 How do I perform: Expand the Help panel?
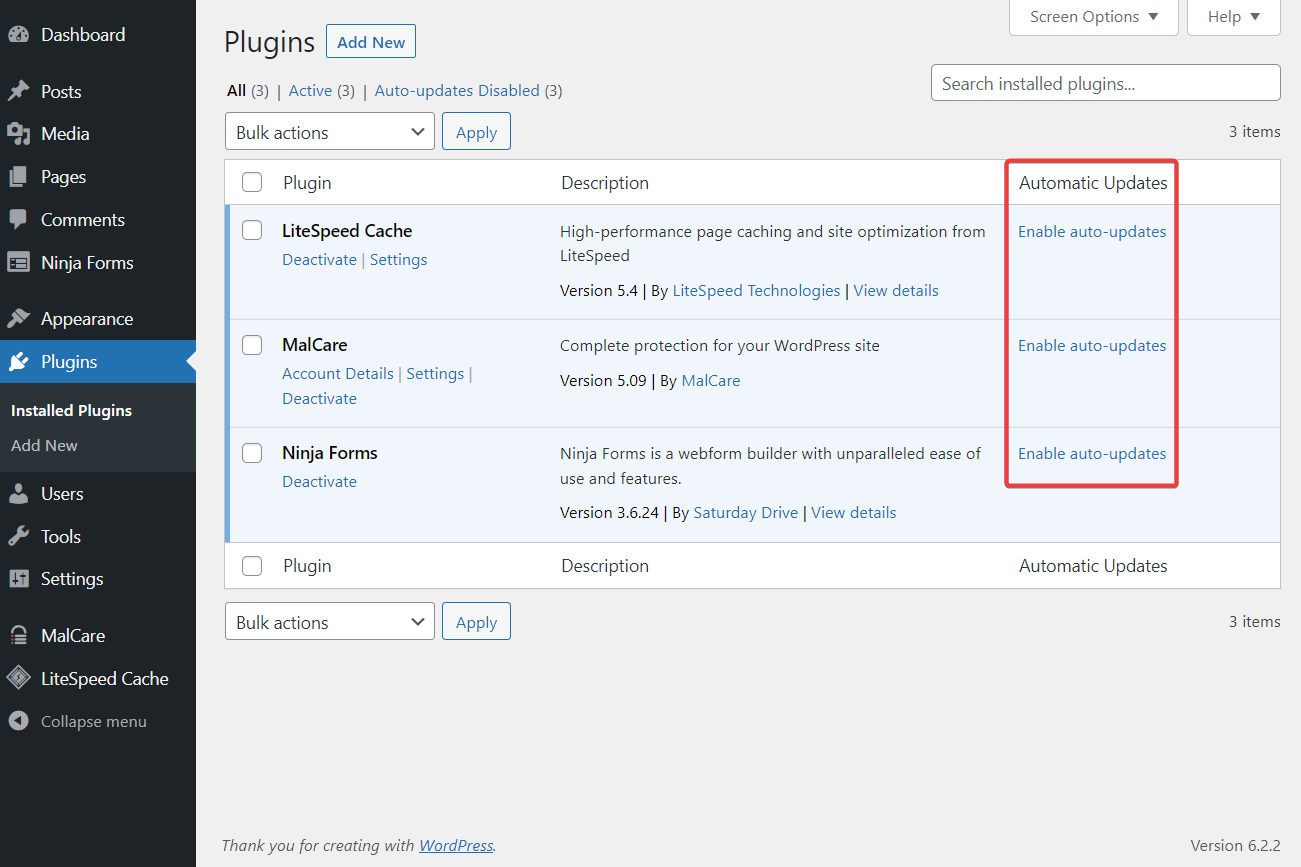coord(1234,17)
